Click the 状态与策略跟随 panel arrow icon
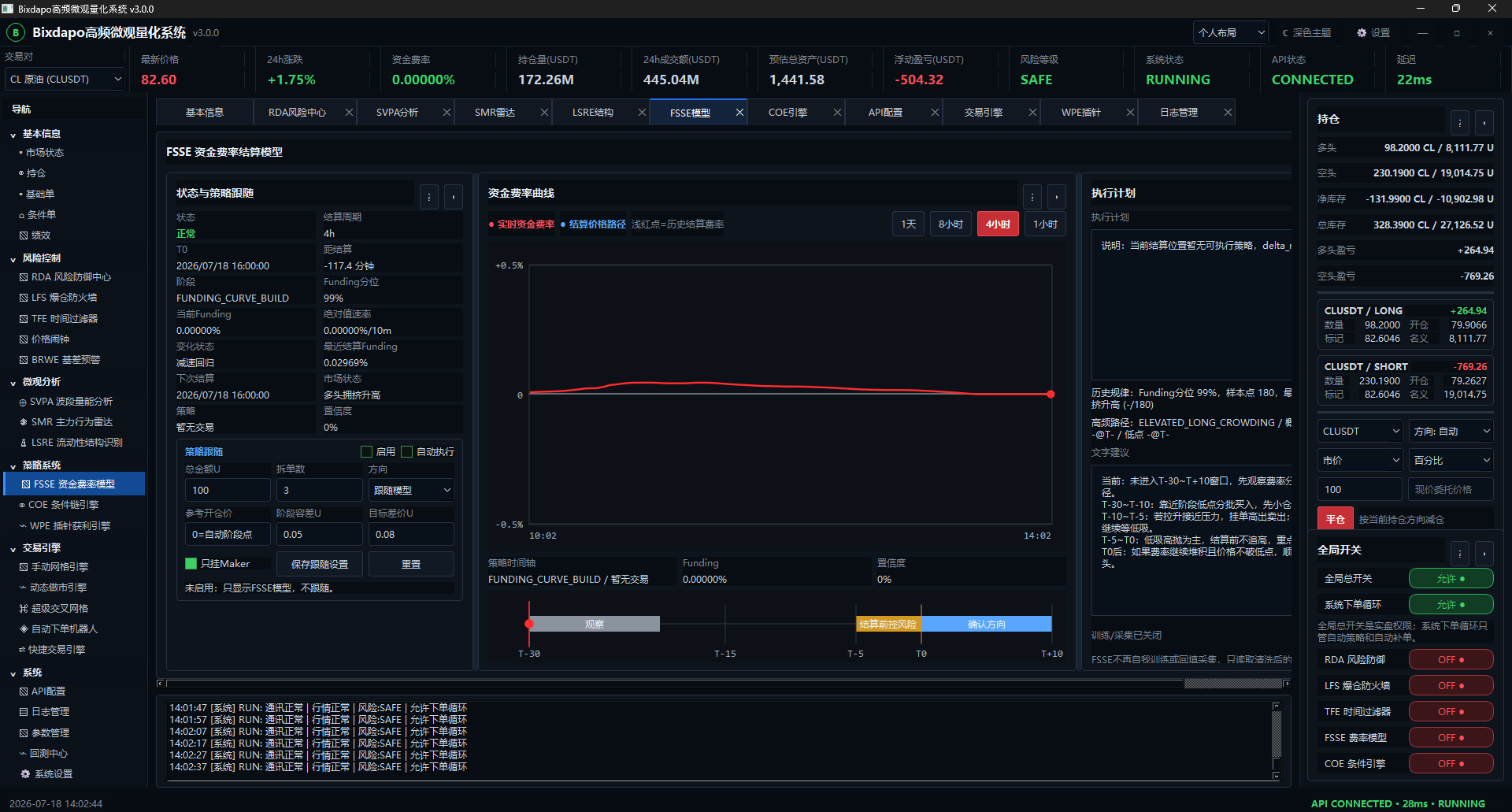 [454, 197]
